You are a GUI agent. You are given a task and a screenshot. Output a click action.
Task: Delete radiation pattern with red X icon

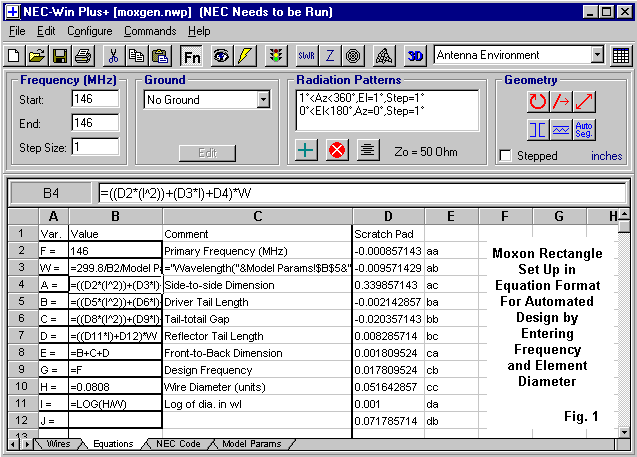tap(338, 150)
